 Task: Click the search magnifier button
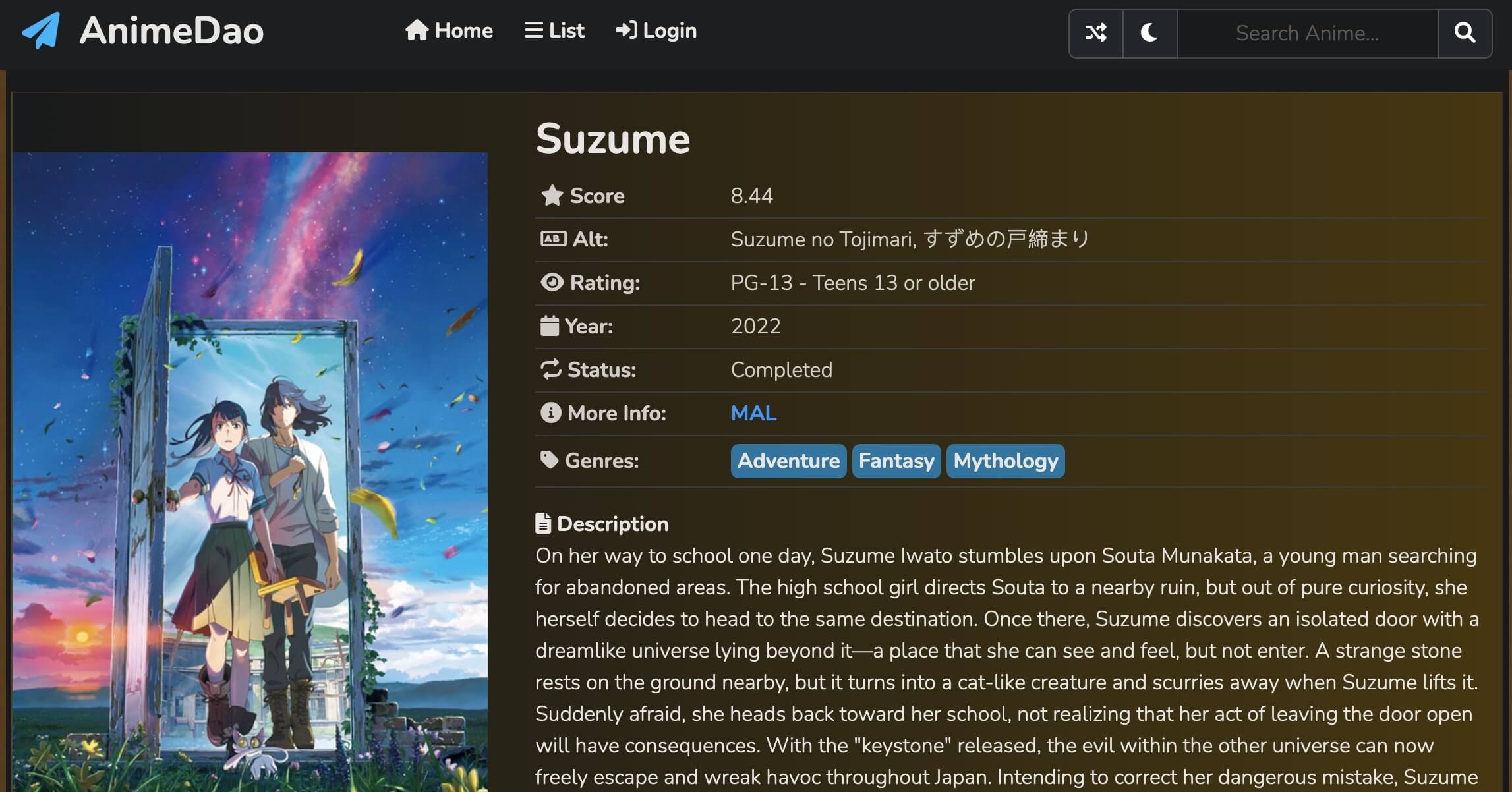(1465, 33)
